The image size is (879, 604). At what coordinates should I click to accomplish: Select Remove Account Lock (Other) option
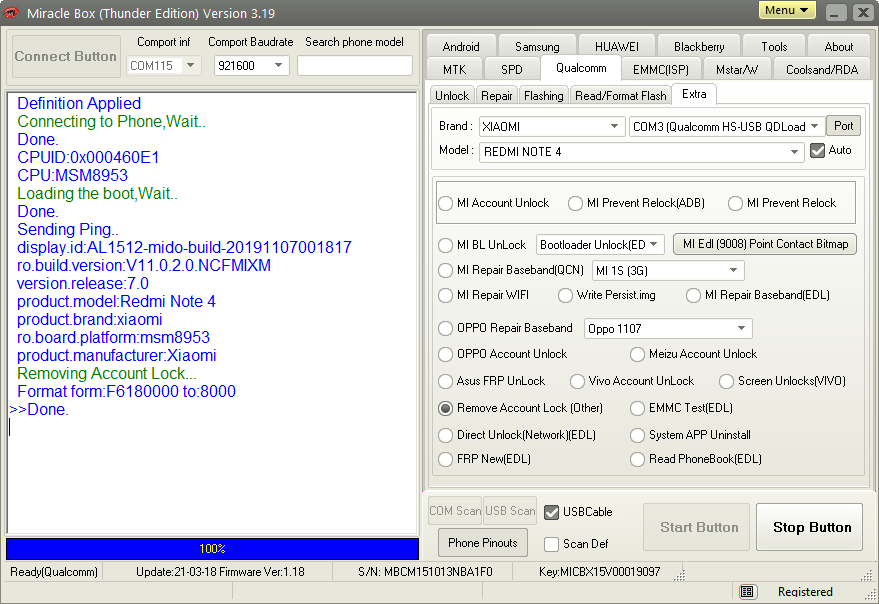point(446,408)
